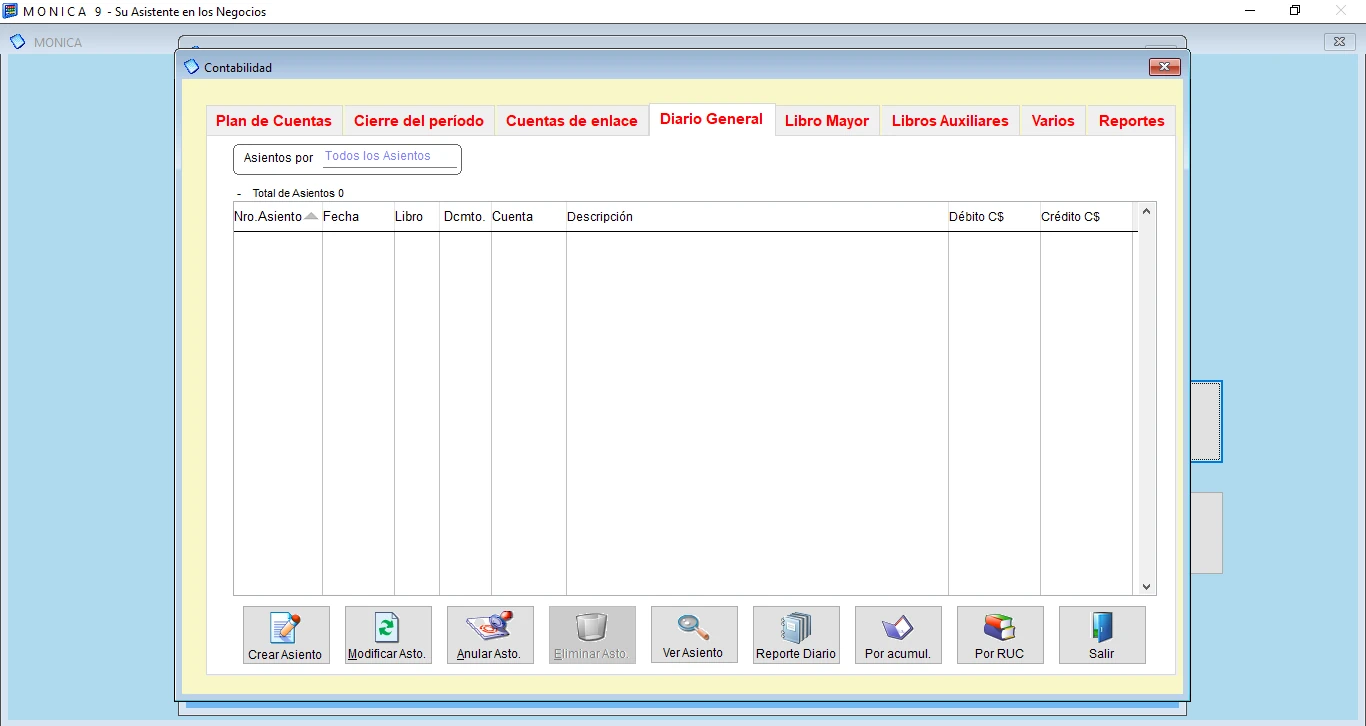Open the Cierre del período tab
1366x726 pixels.
tap(418, 120)
